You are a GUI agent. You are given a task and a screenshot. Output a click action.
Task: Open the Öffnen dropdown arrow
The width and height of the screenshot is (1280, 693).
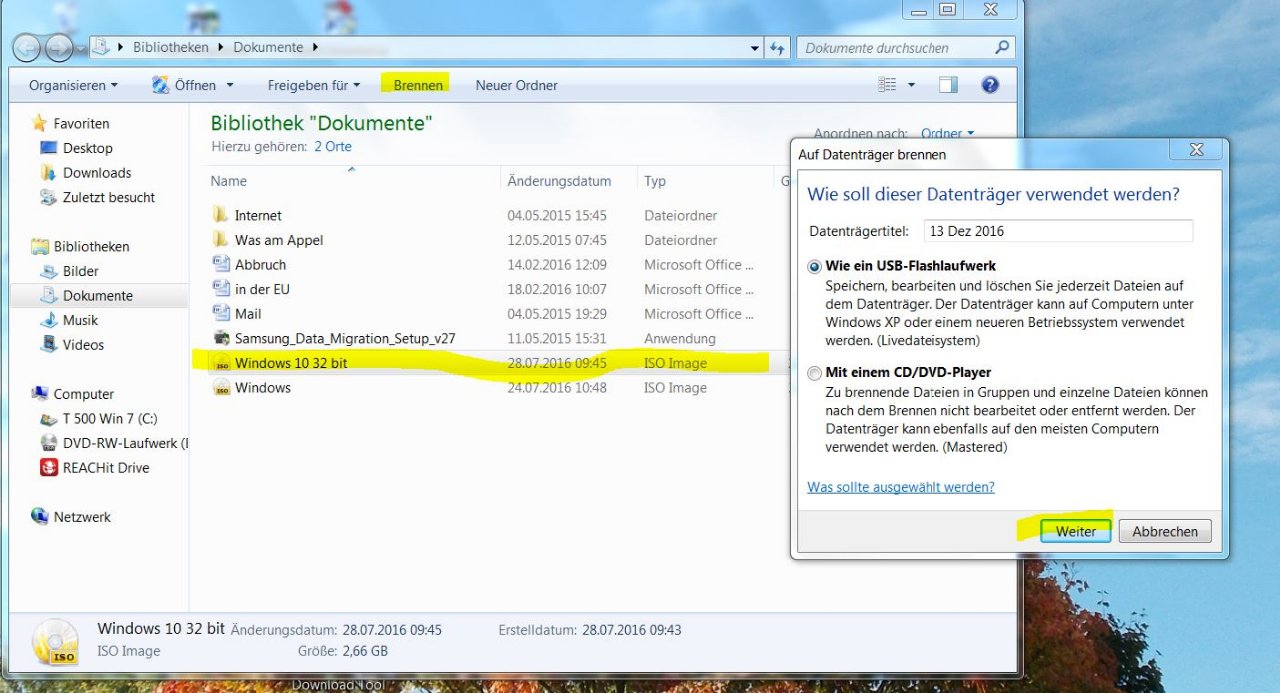pos(230,85)
